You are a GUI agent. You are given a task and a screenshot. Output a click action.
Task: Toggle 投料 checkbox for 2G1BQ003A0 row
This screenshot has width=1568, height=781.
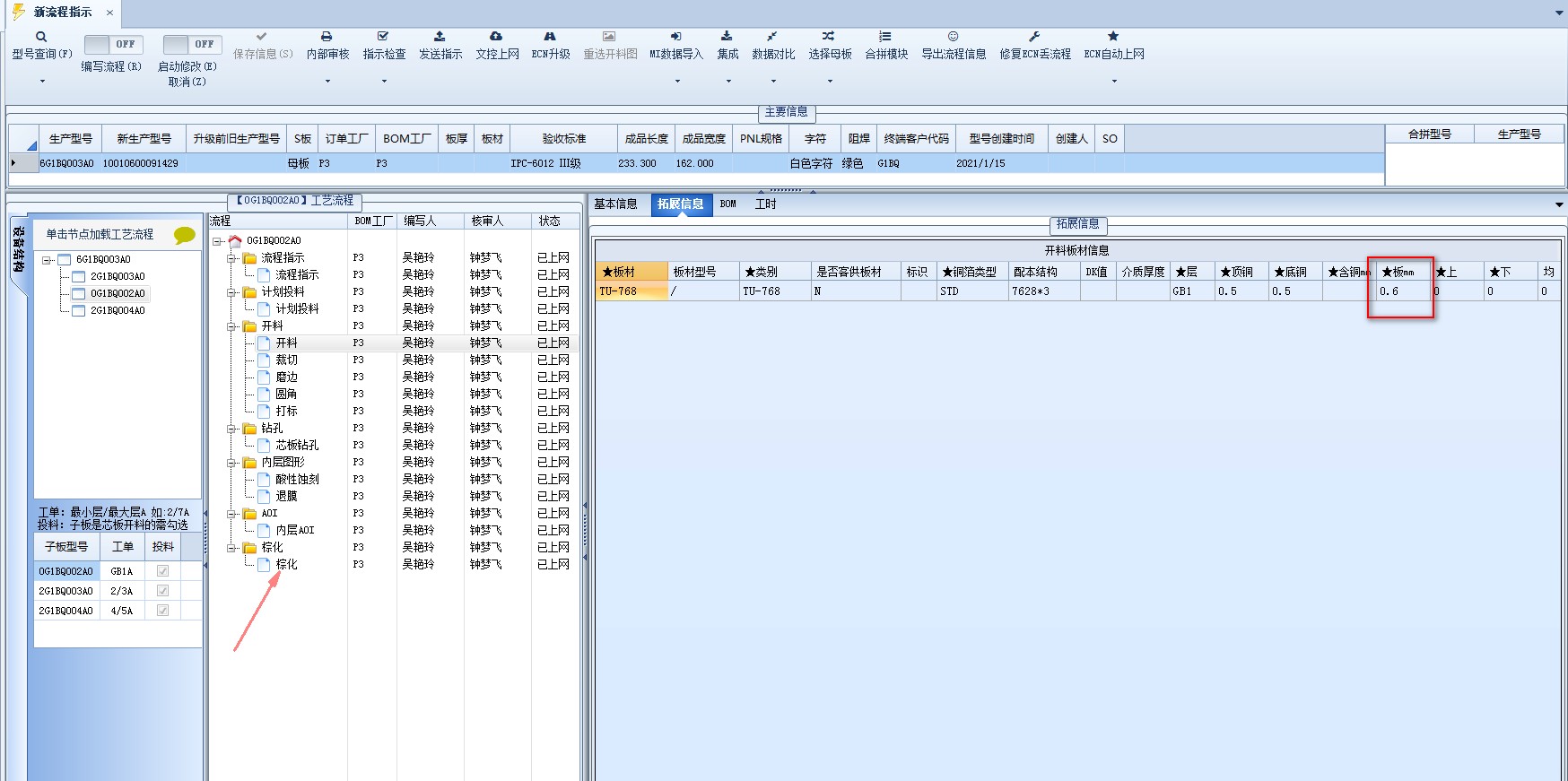(162, 591)
